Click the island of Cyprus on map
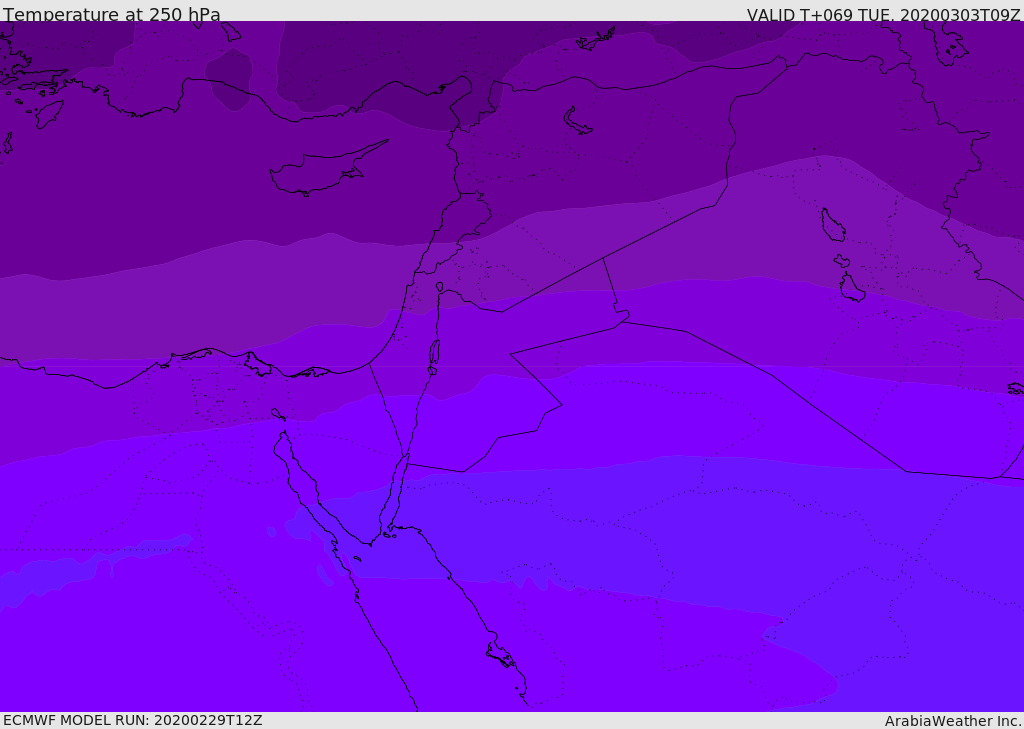The image size is (1024, 729). tap(327, 170)
